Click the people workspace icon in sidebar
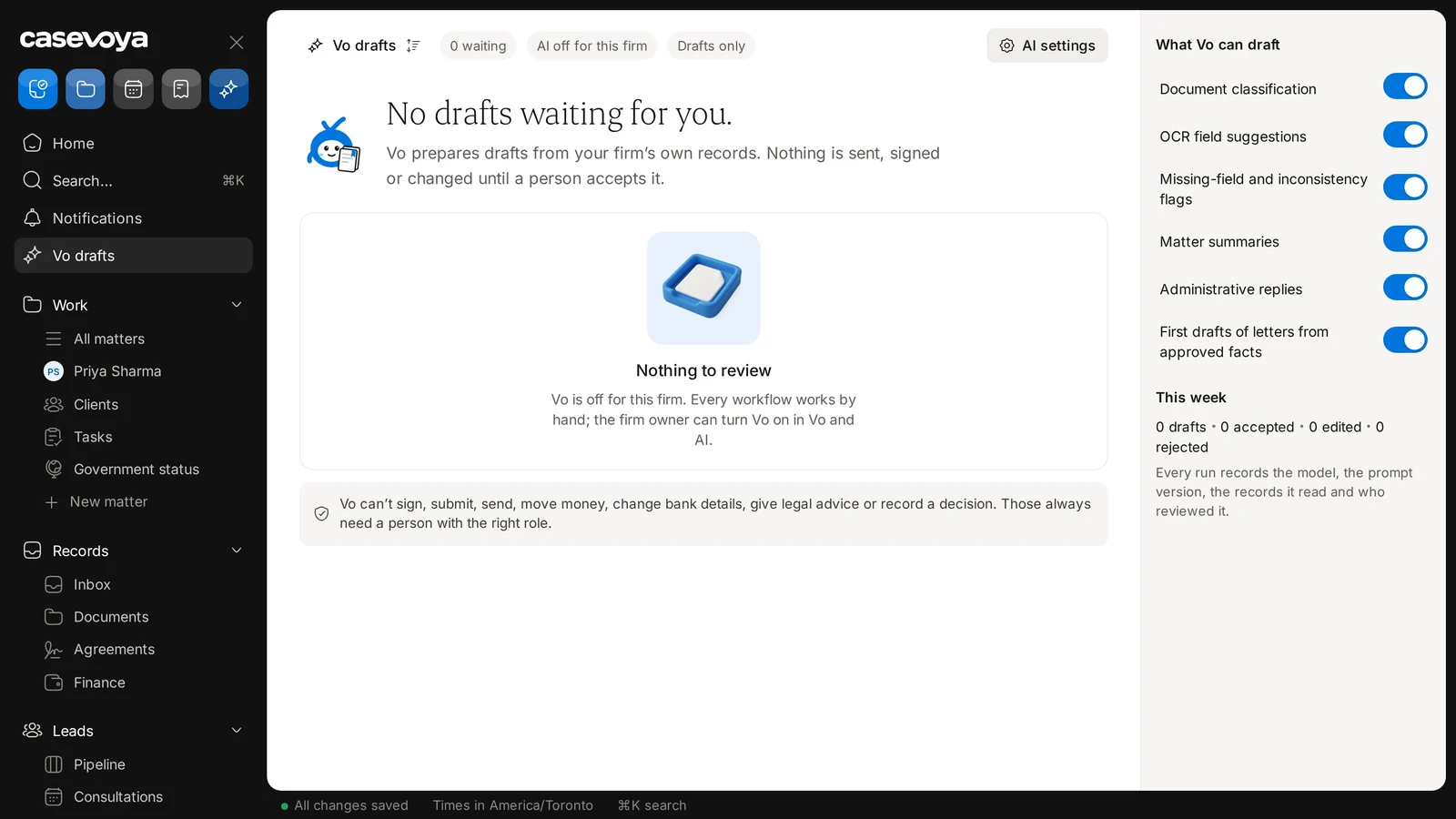The image size is (1456, 819). pos(37,89)
